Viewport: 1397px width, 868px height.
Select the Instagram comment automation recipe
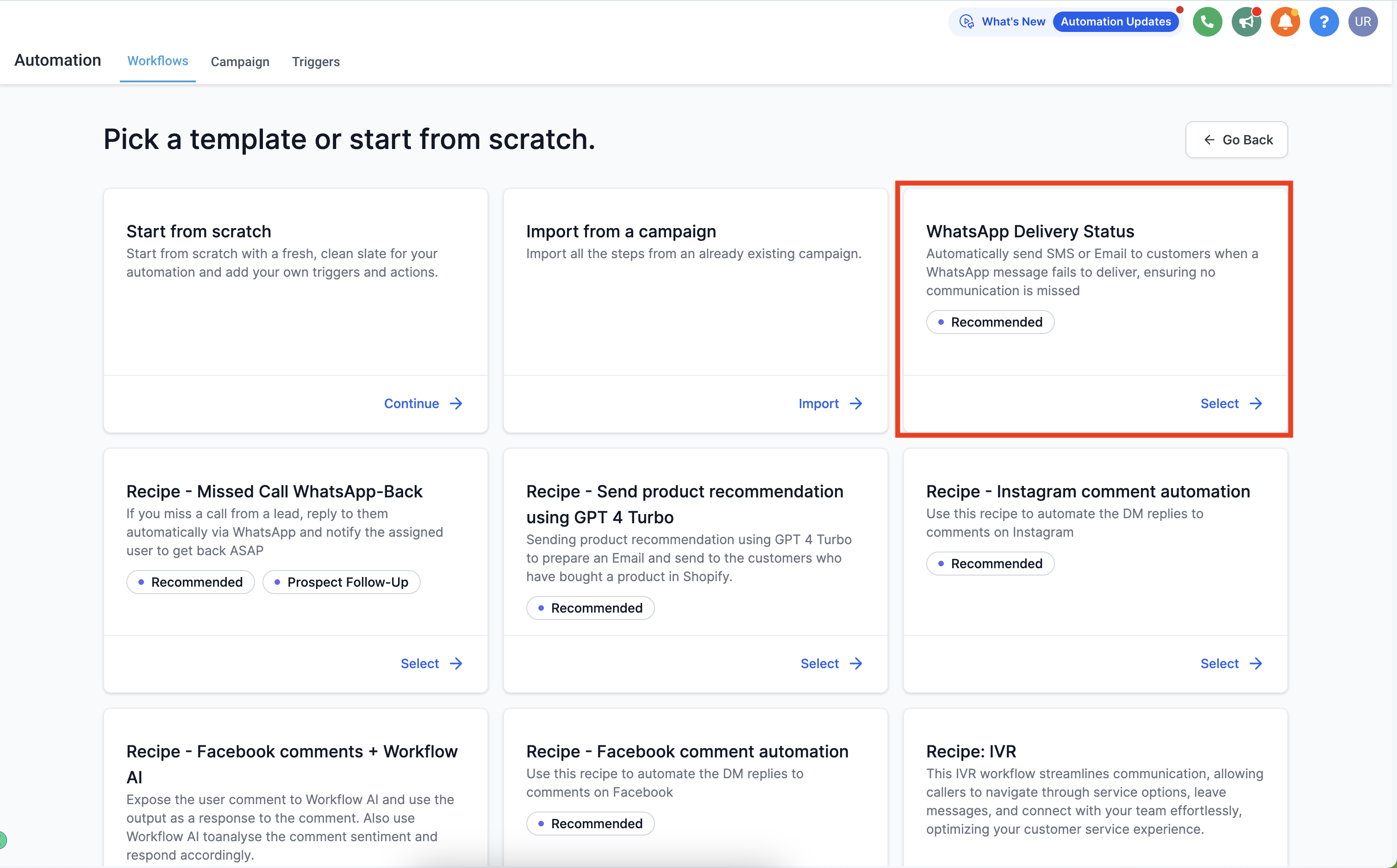(x=1231, y=663)
